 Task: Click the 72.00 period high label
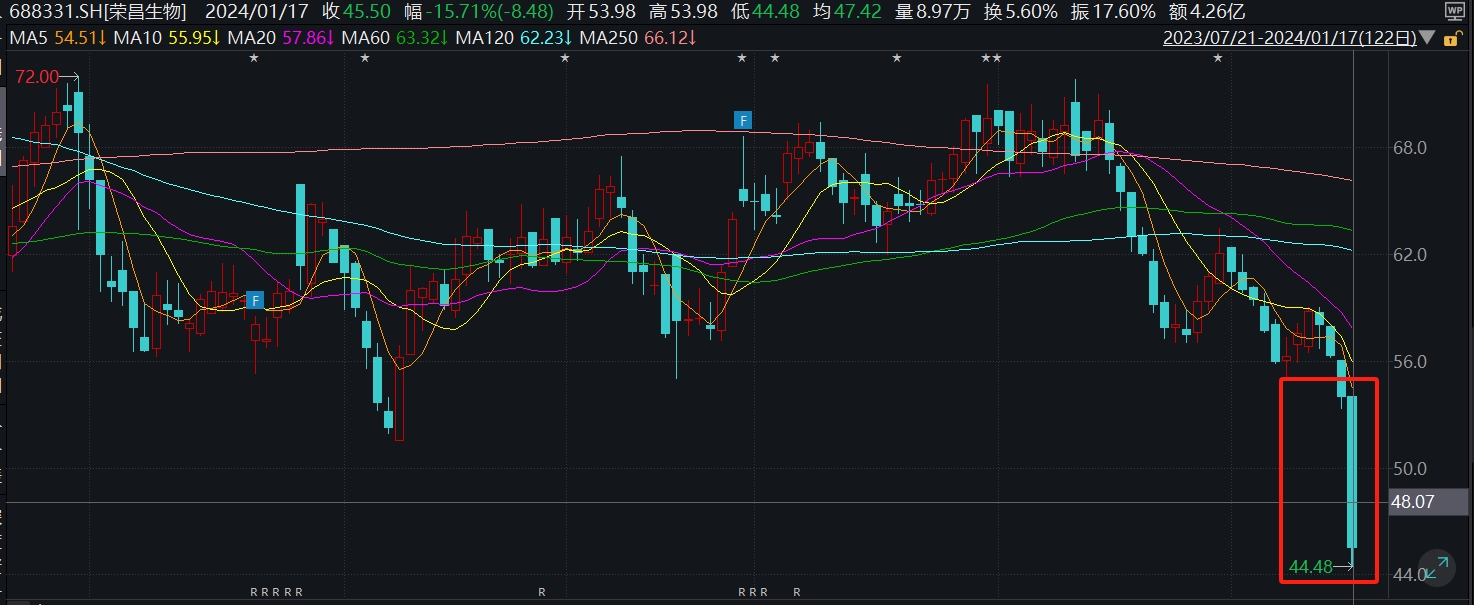(x=37, y=77)
